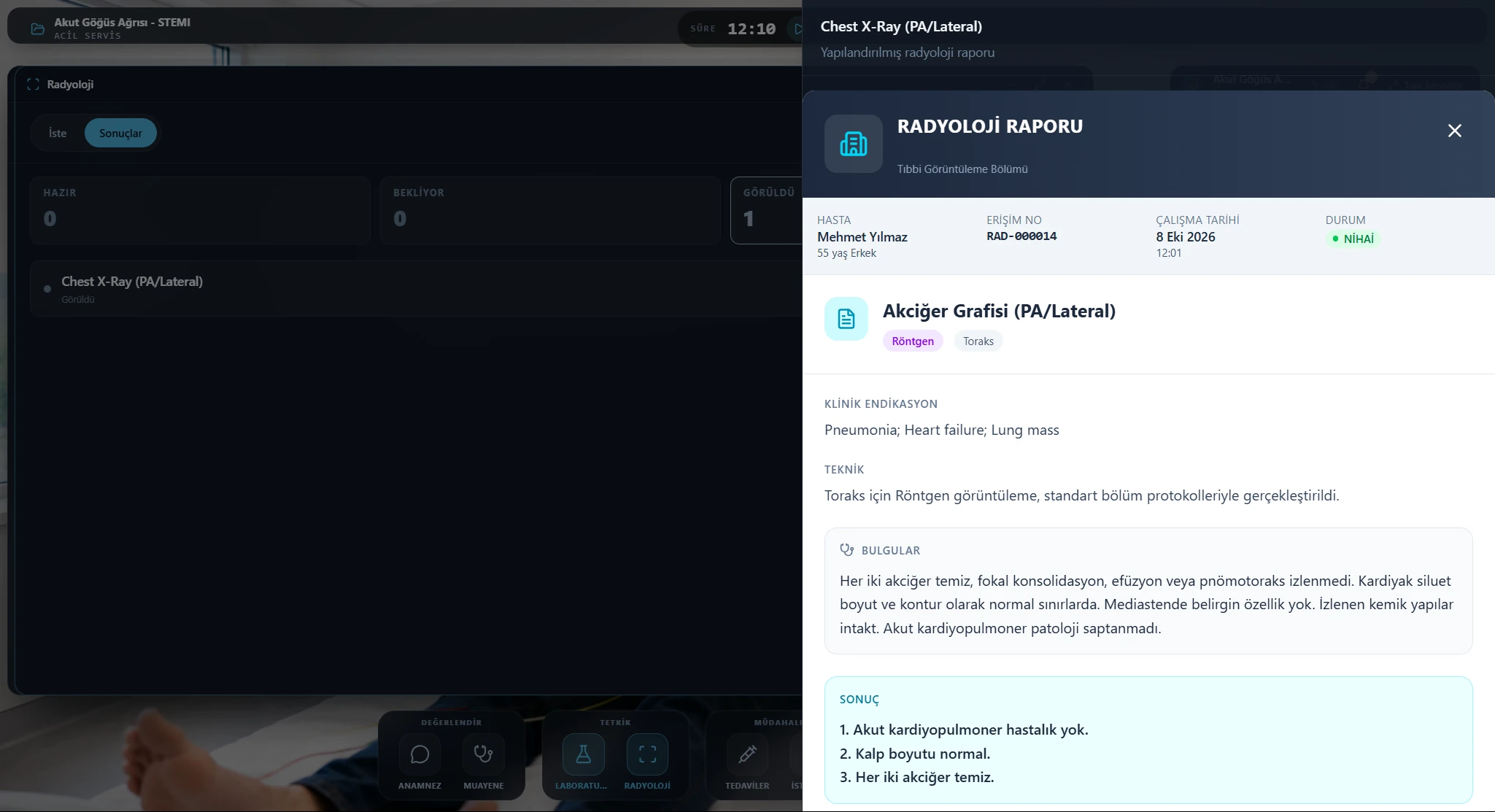Viewport: 1495px width, 812px height.
Task: Click the RAD-000014 accession number
Action: pyautogui.click(x=1021, y=236)
